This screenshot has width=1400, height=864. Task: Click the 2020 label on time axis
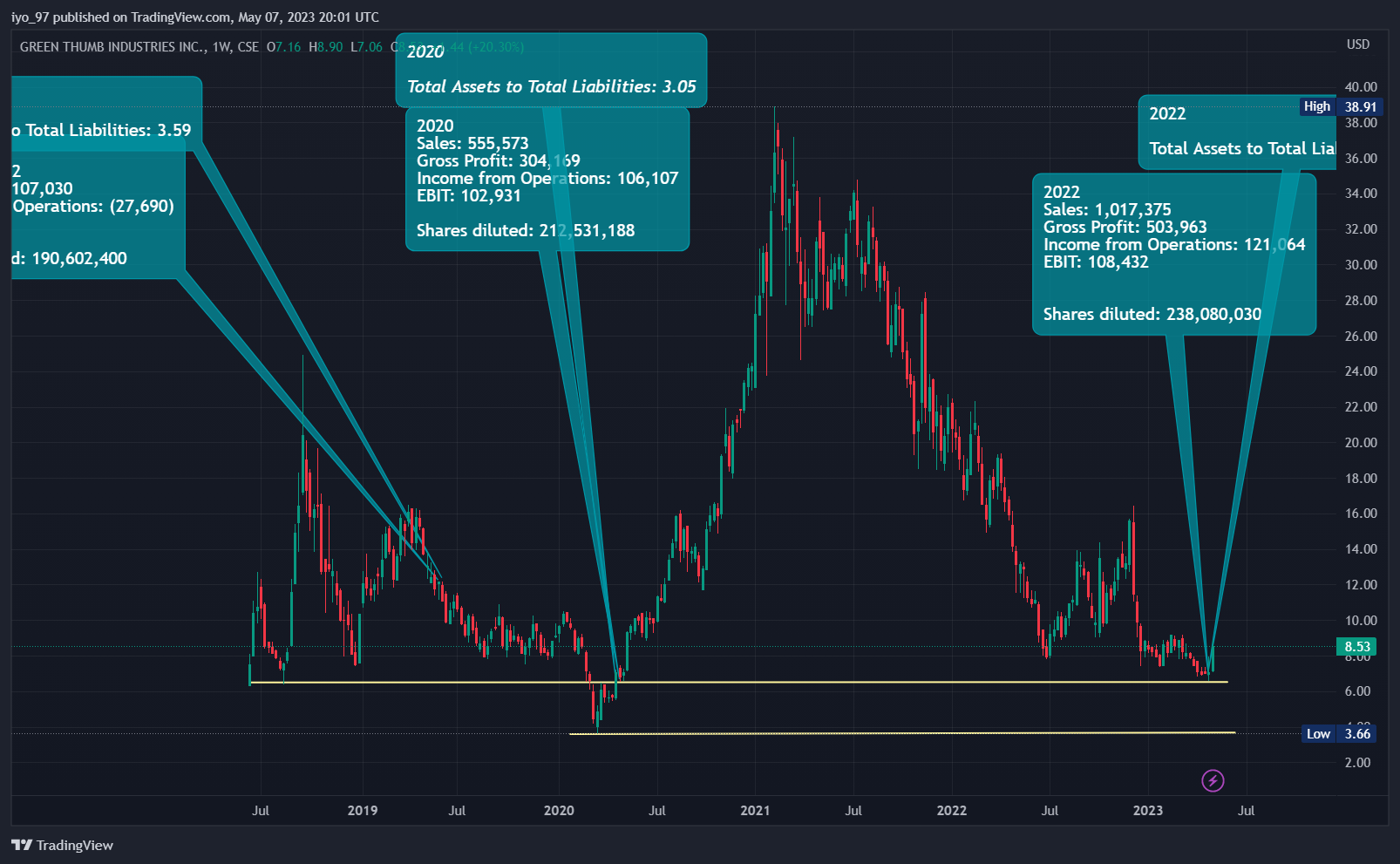559,811
